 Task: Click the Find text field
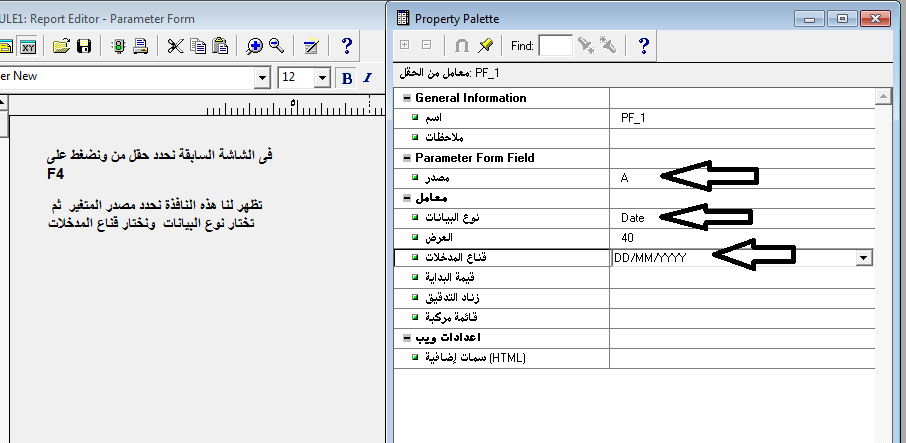coord(555,46)
